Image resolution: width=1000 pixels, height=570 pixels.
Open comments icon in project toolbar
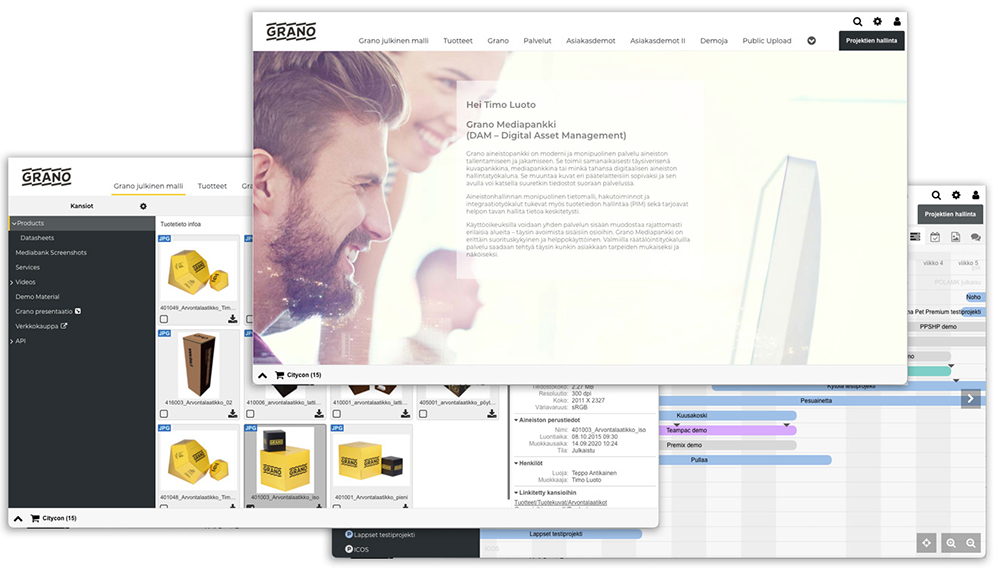(x=976, y=237)
